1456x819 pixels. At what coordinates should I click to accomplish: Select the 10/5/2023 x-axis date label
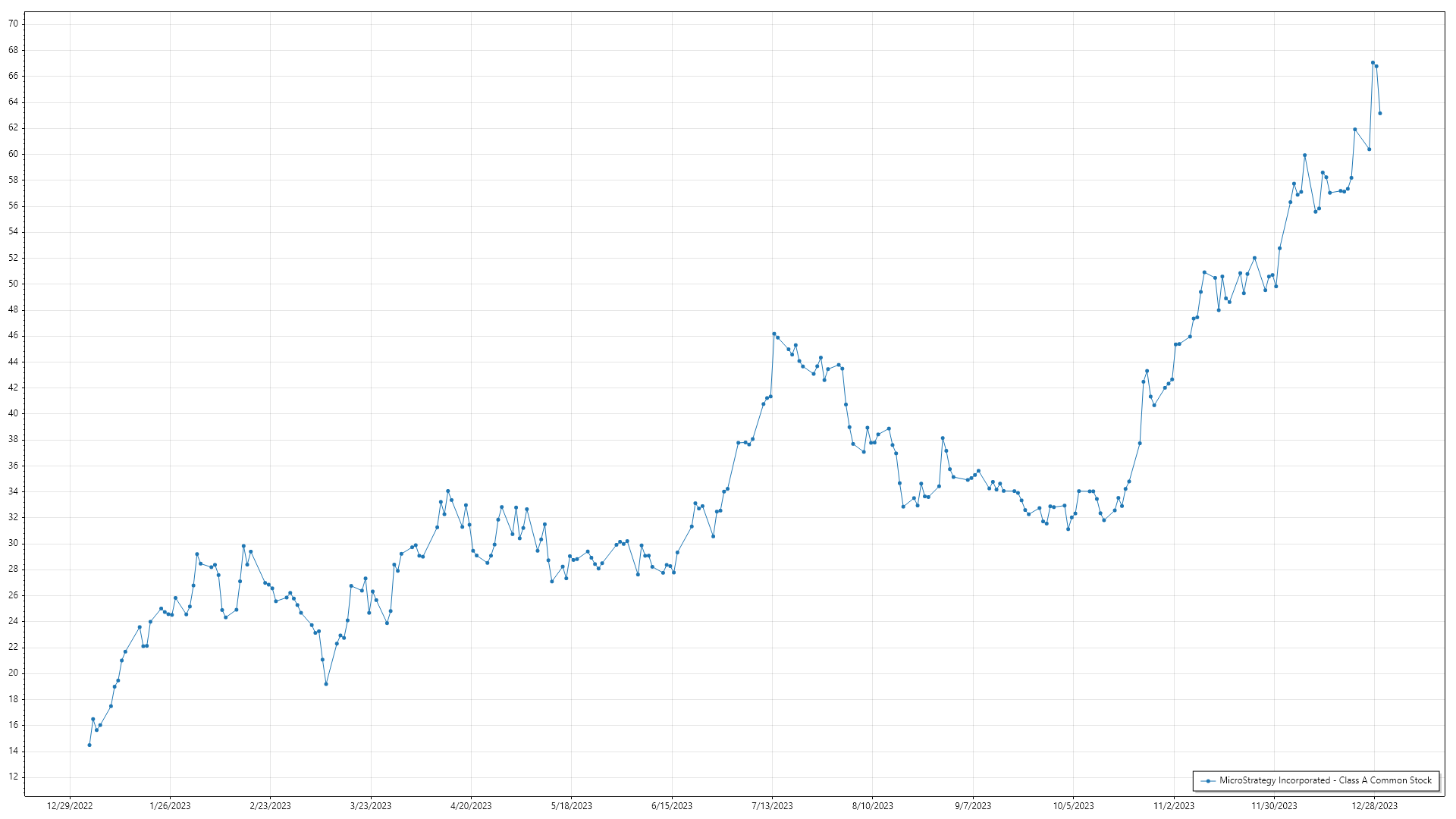1073,806
